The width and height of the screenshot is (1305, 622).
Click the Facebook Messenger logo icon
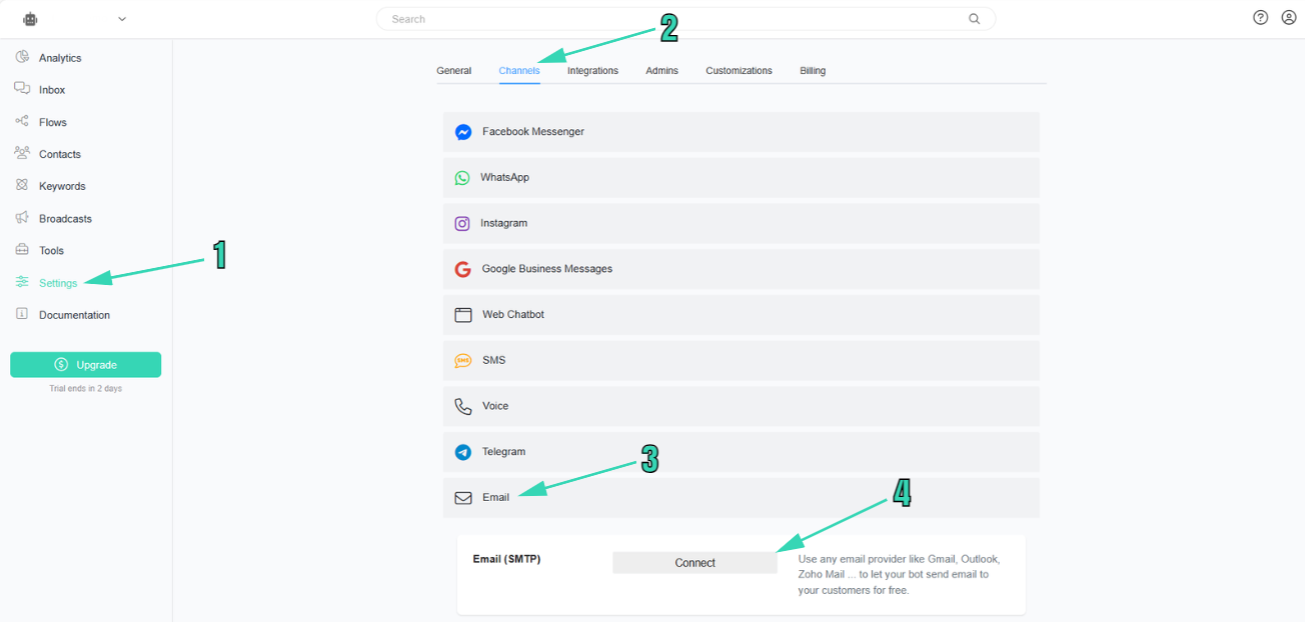(x=463, y=132)
